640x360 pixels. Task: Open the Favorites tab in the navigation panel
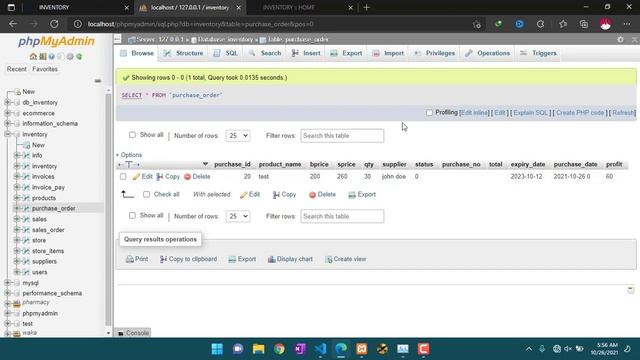[45, 69]
